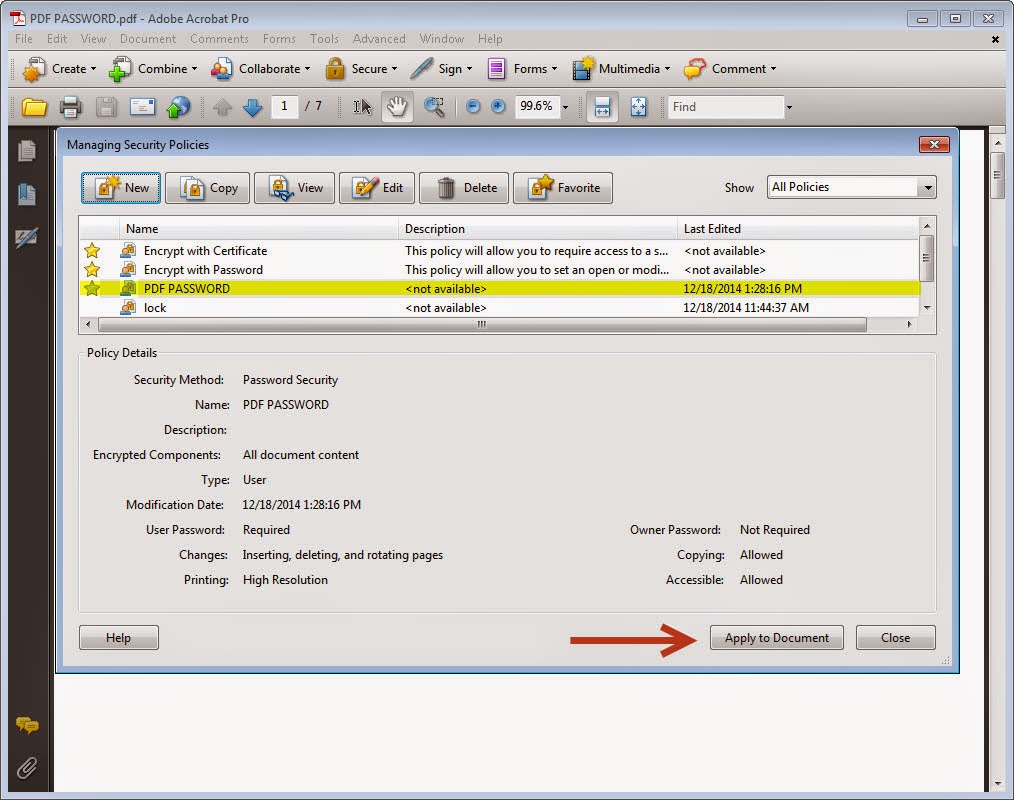1014x800 pixels.
Task: Open the Sign pen menu
Action: point(441,69)
